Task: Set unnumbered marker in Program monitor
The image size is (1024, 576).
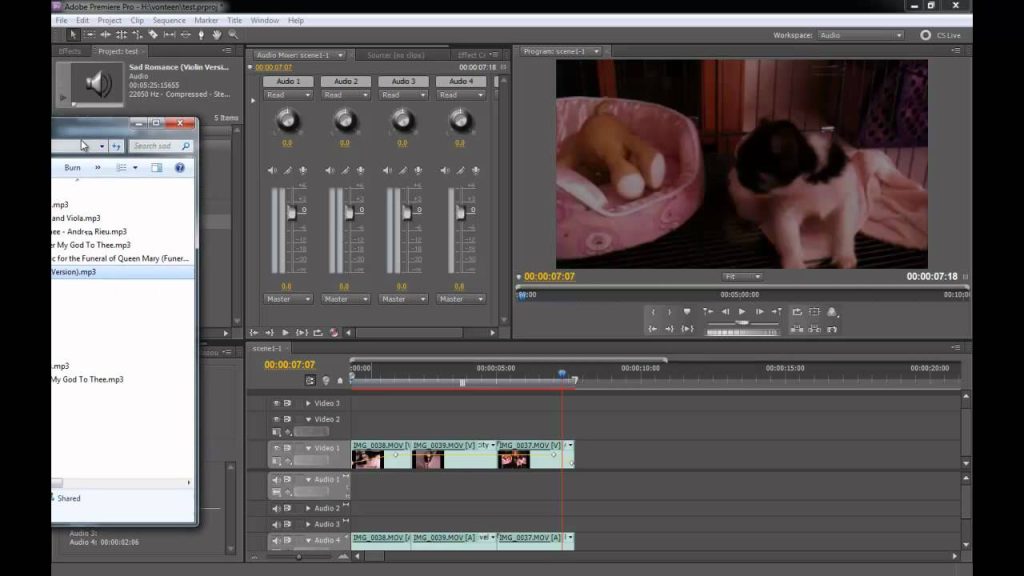Action: click(687, 312)
